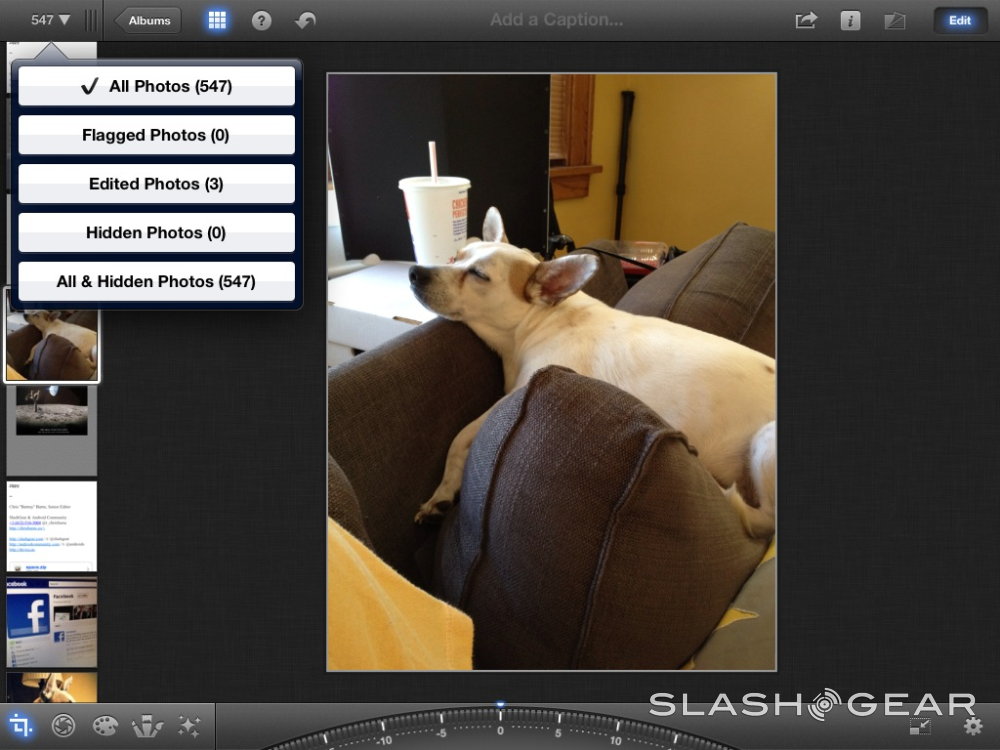Toggle the show original photo icon
Image resolution: width=1000 pixels, height=750 pixels.
pyautogui.click(x=894, y=20)
